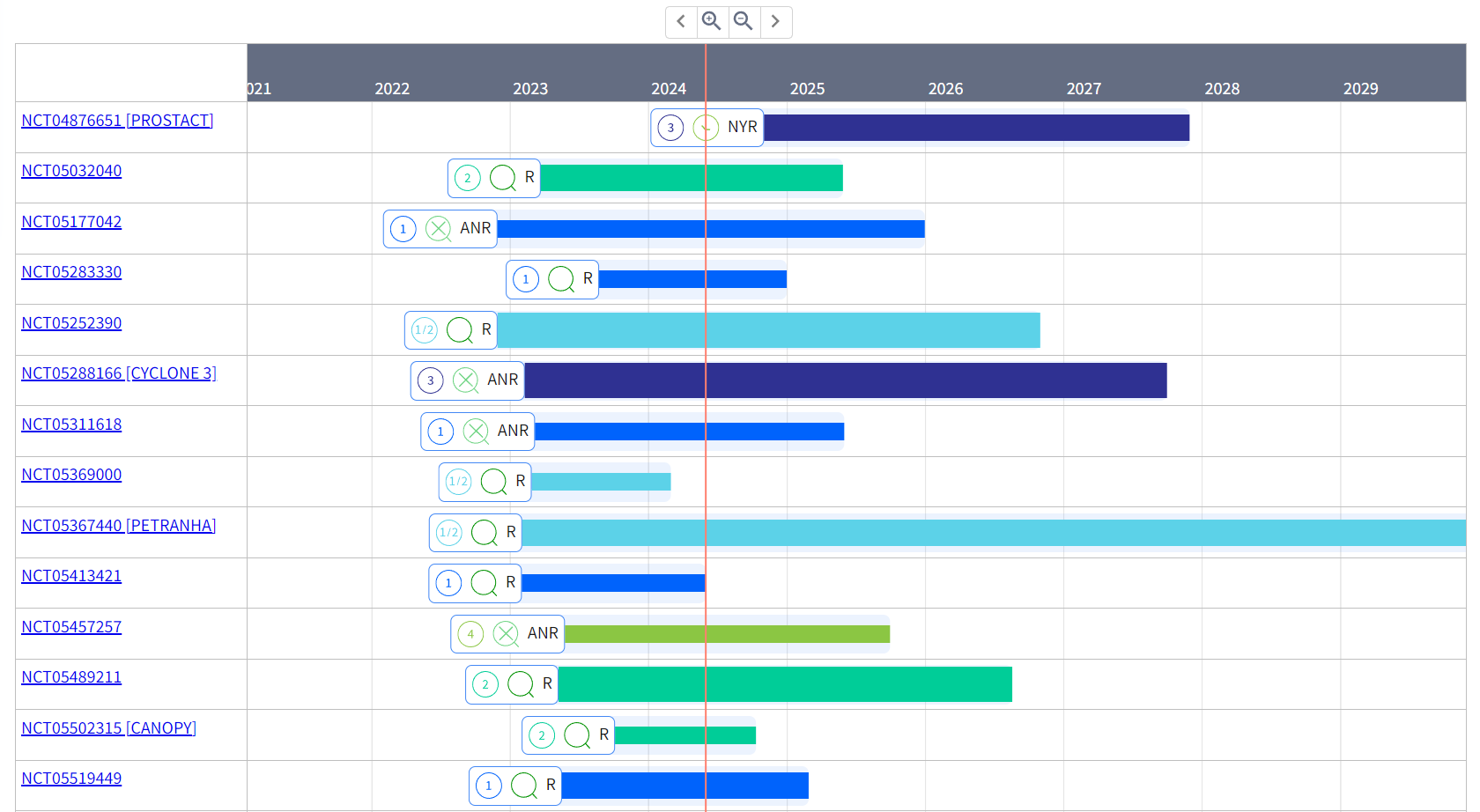1480x812 pixels.
Task: Click phase 3 icon in PROSTACT row
Action: pos(670,128)
